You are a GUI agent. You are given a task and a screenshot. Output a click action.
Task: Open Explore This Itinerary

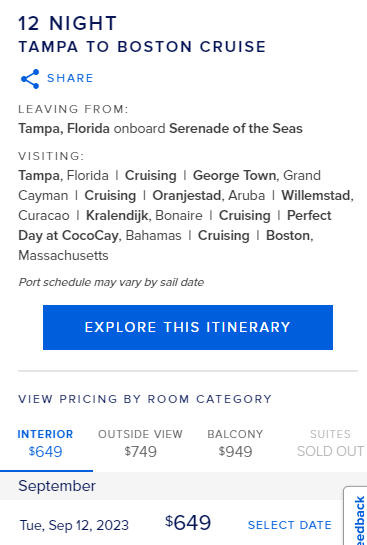[x=188, y=327]
